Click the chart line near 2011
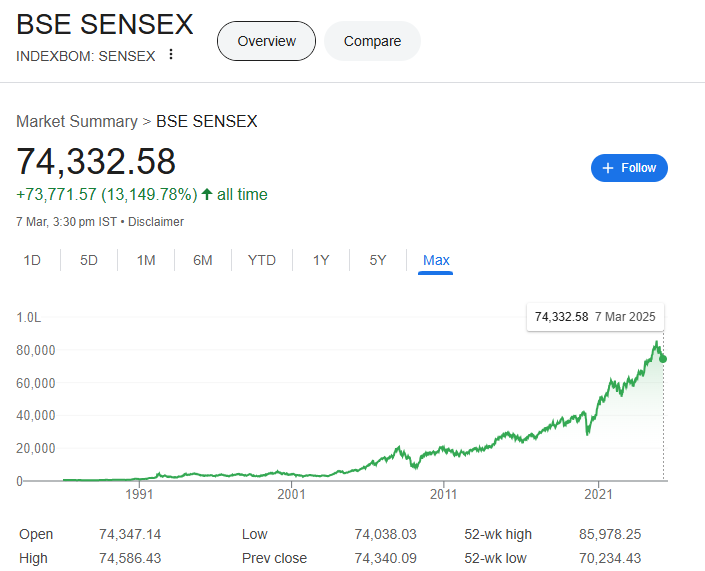This screenshot has width=705, height=571. (443, 453)
